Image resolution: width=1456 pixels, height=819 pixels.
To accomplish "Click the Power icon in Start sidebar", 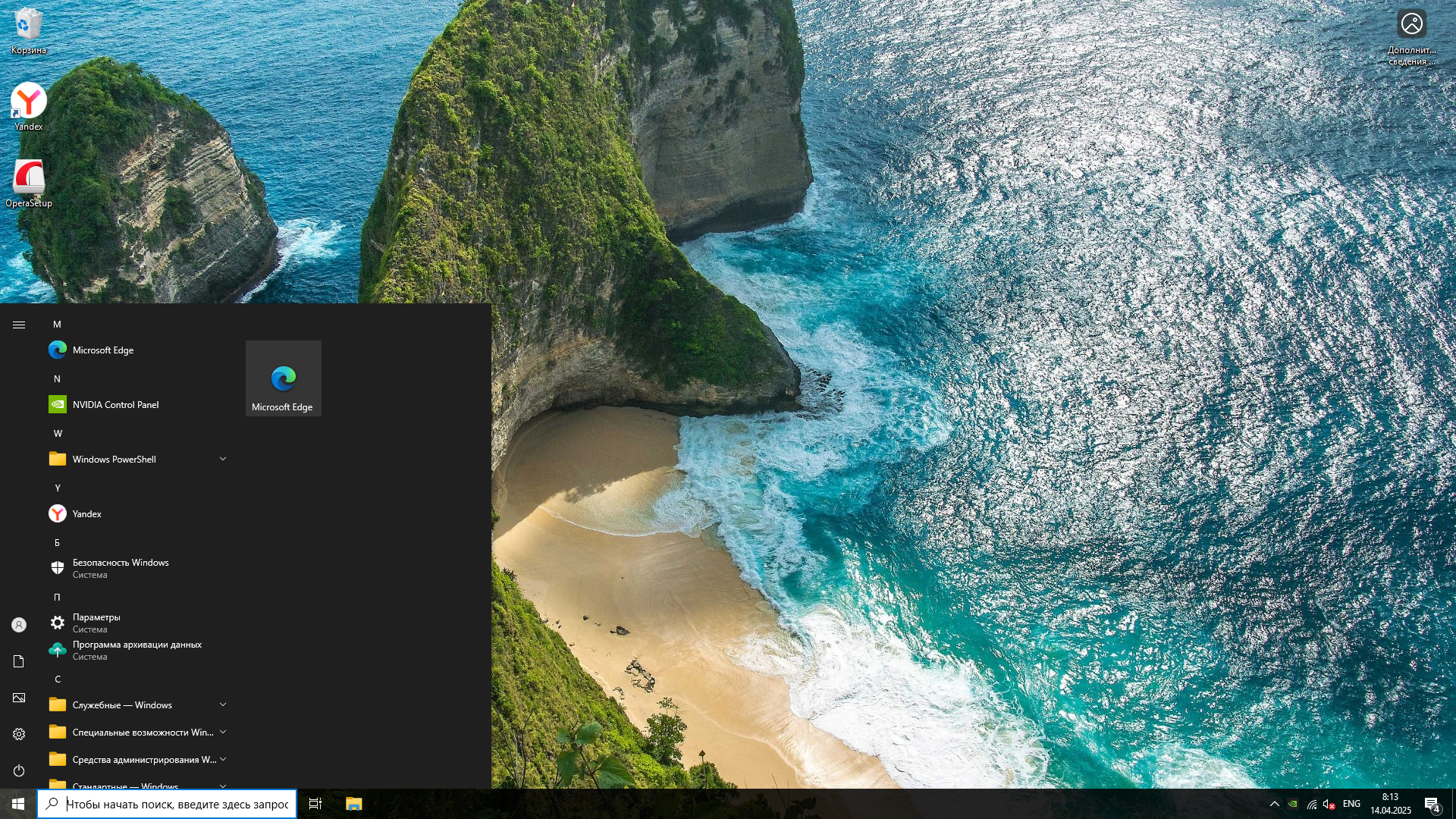I will [x=19, y=770].
